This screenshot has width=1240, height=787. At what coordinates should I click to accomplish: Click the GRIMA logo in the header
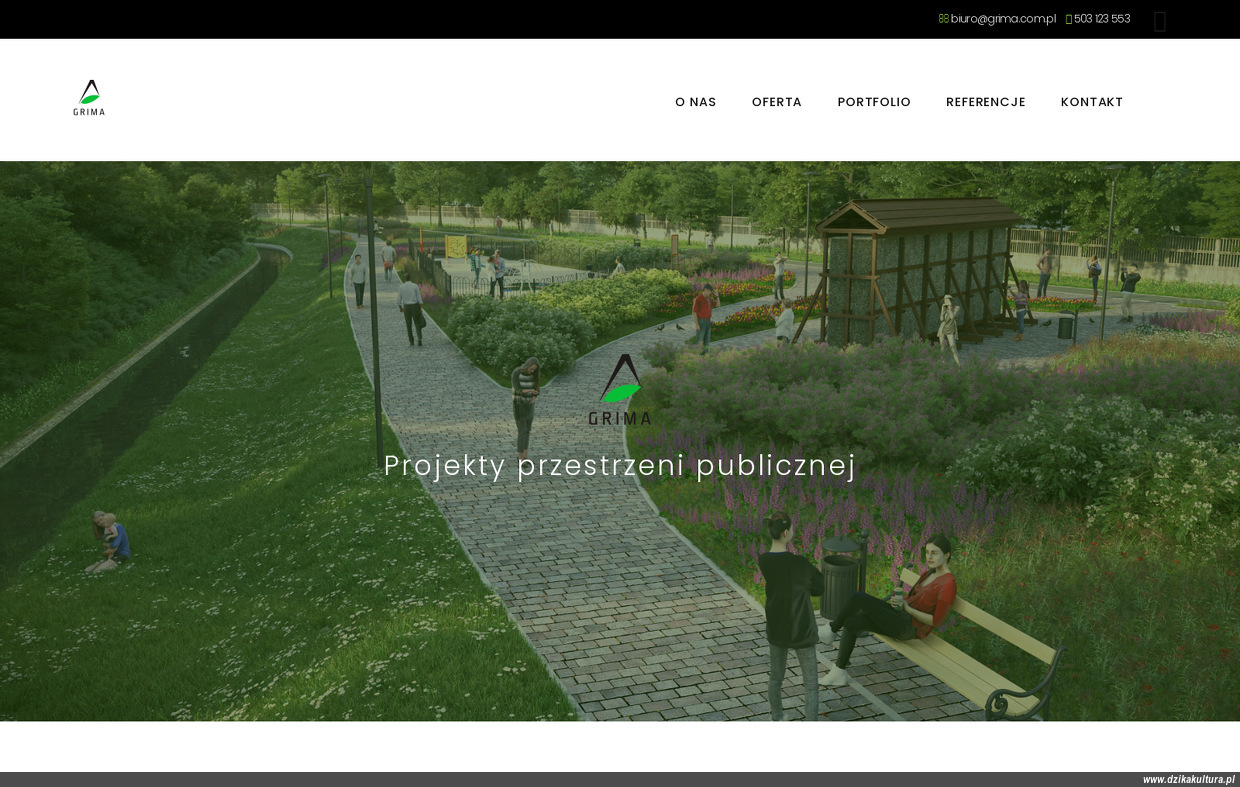click(x=89, y=98)
